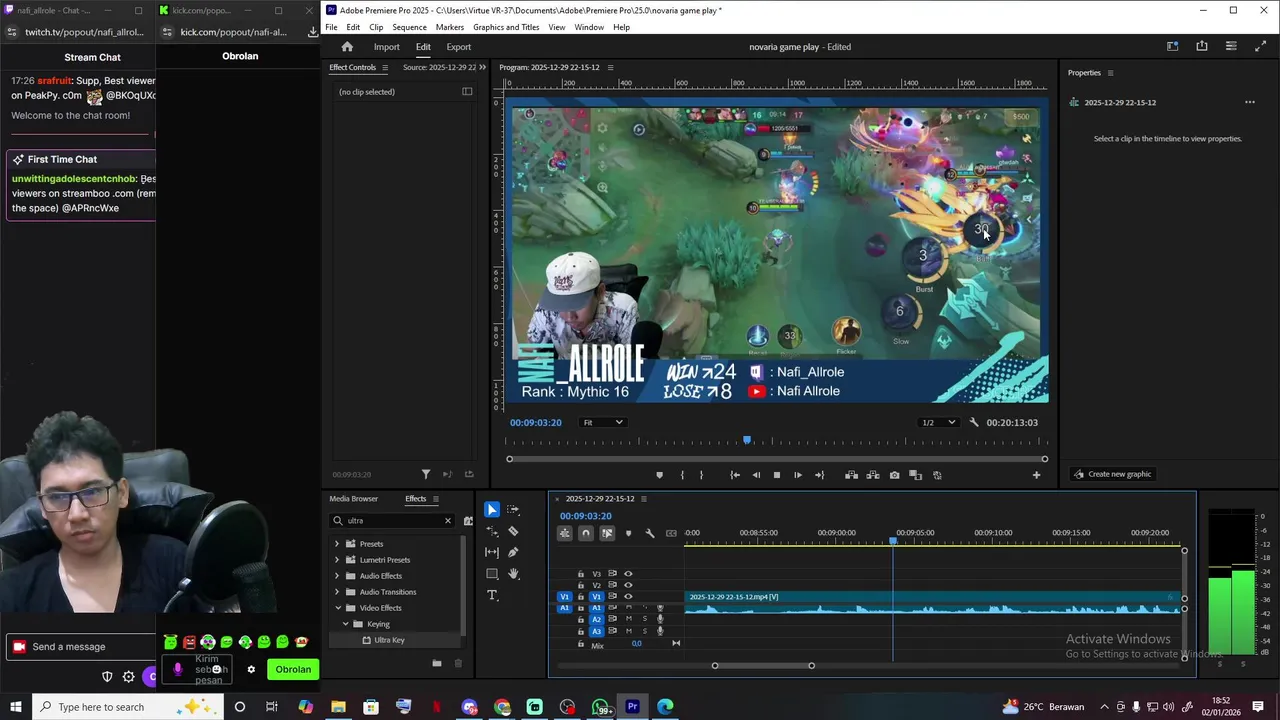Toggle Snap in timeline
Image resolution: width=1280 pixels, height=720 pixels.
point(586,533)
